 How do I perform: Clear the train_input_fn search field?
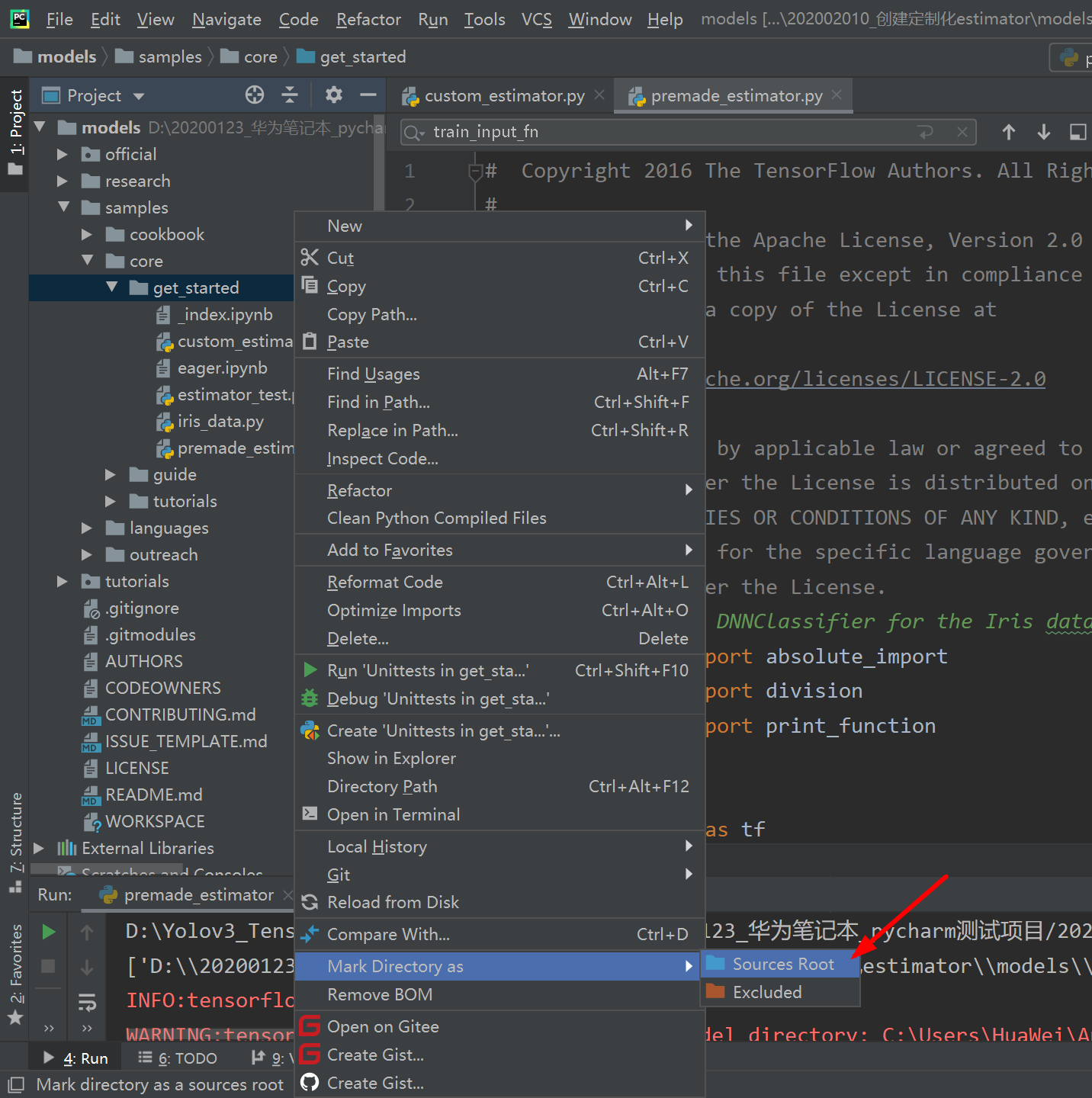click(962, 132)
